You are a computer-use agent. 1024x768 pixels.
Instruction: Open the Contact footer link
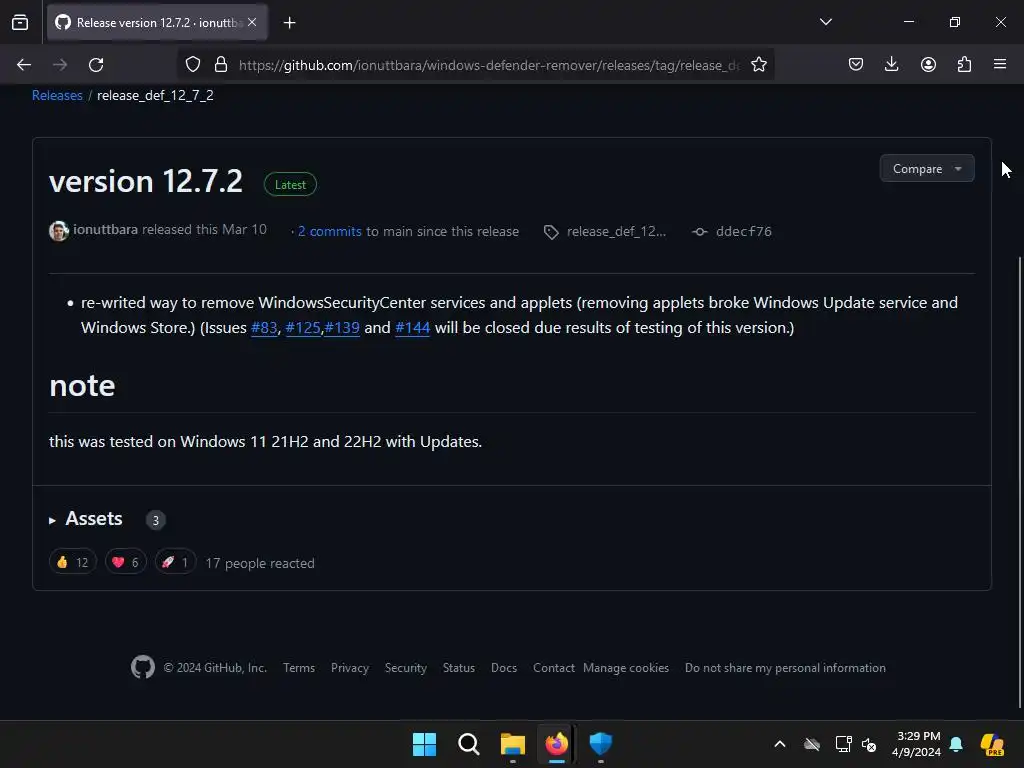click(553, 668)
